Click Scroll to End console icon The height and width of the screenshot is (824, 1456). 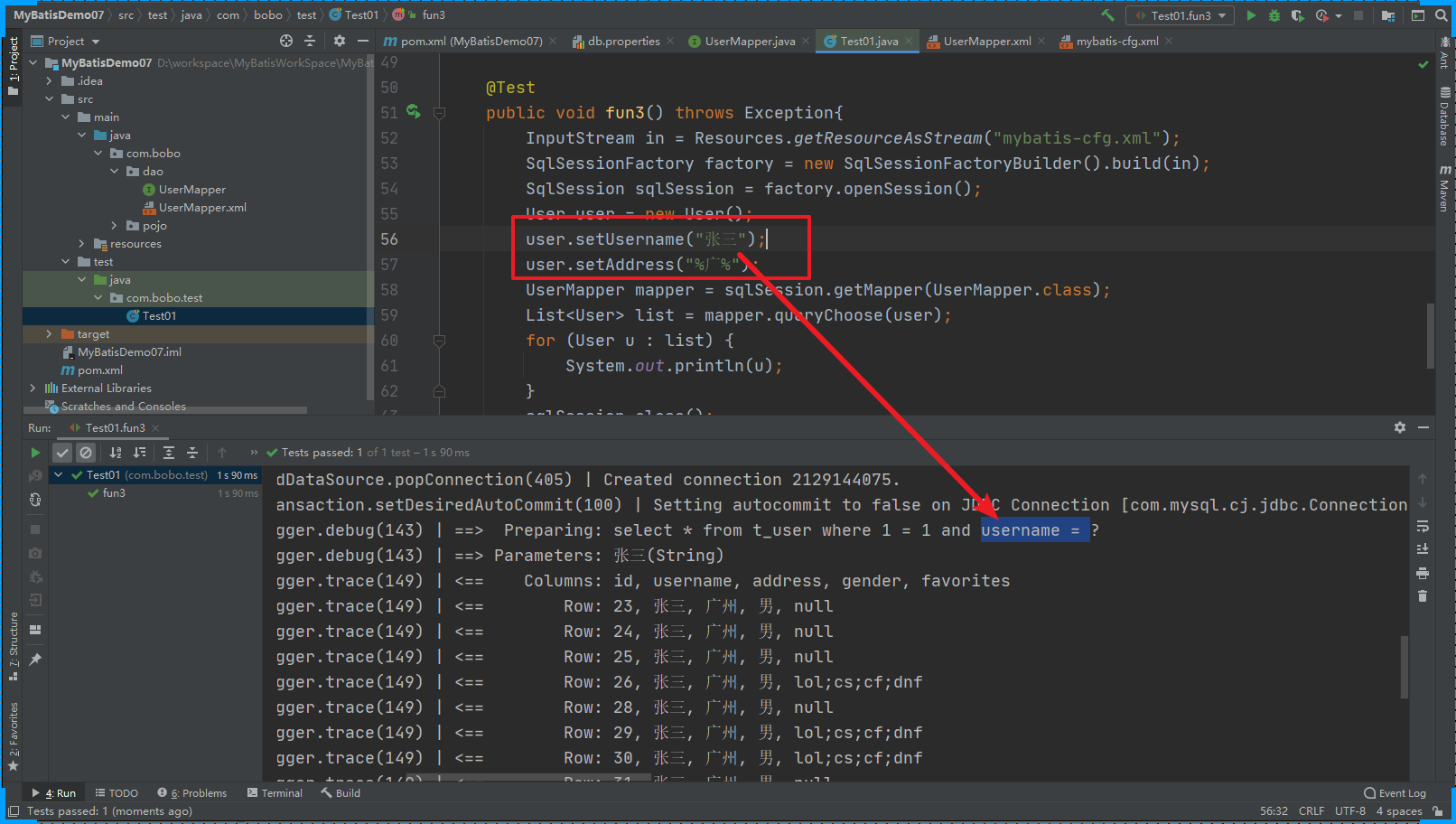1423,549
